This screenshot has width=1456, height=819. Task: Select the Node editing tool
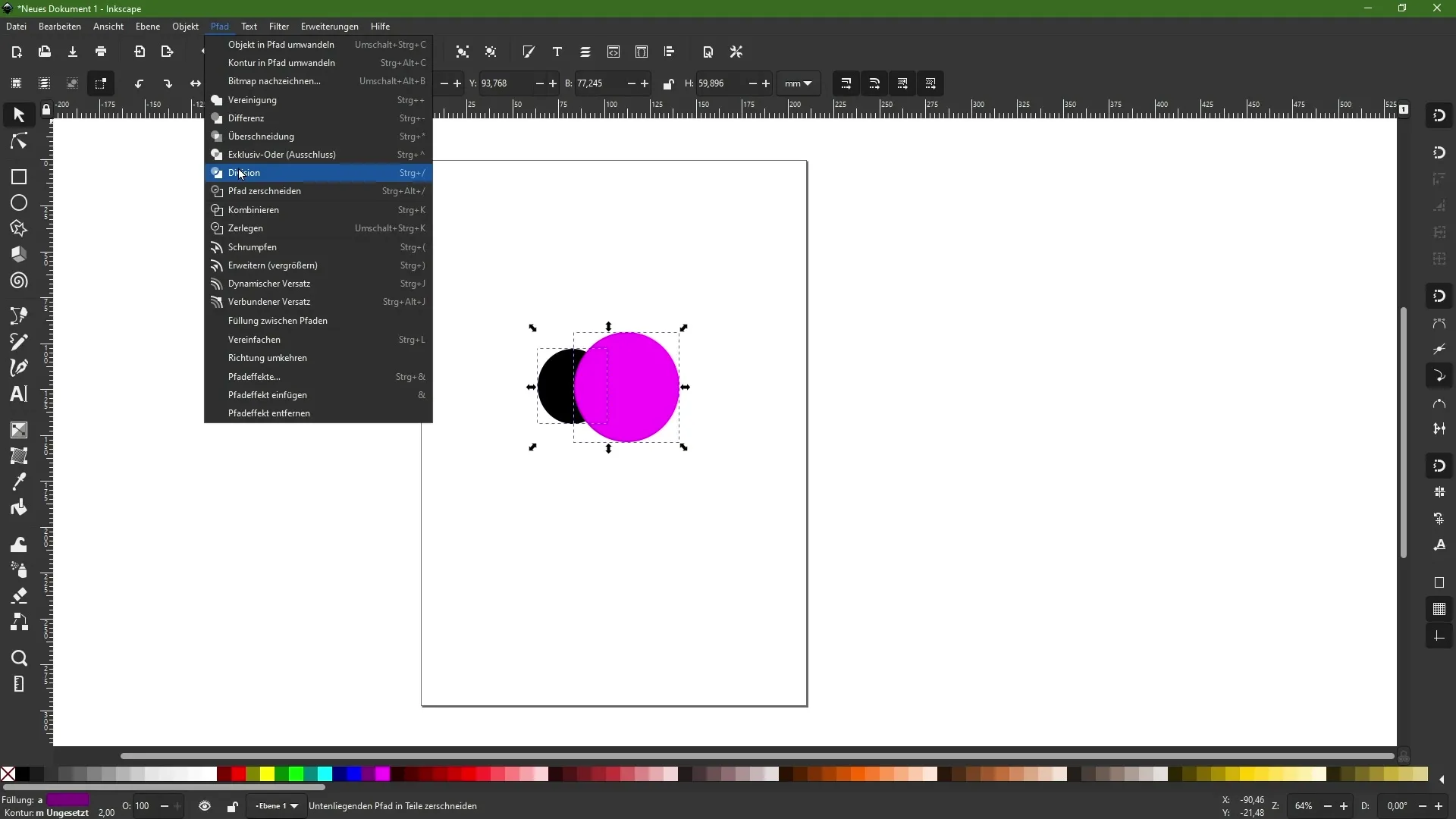[19, 142]
